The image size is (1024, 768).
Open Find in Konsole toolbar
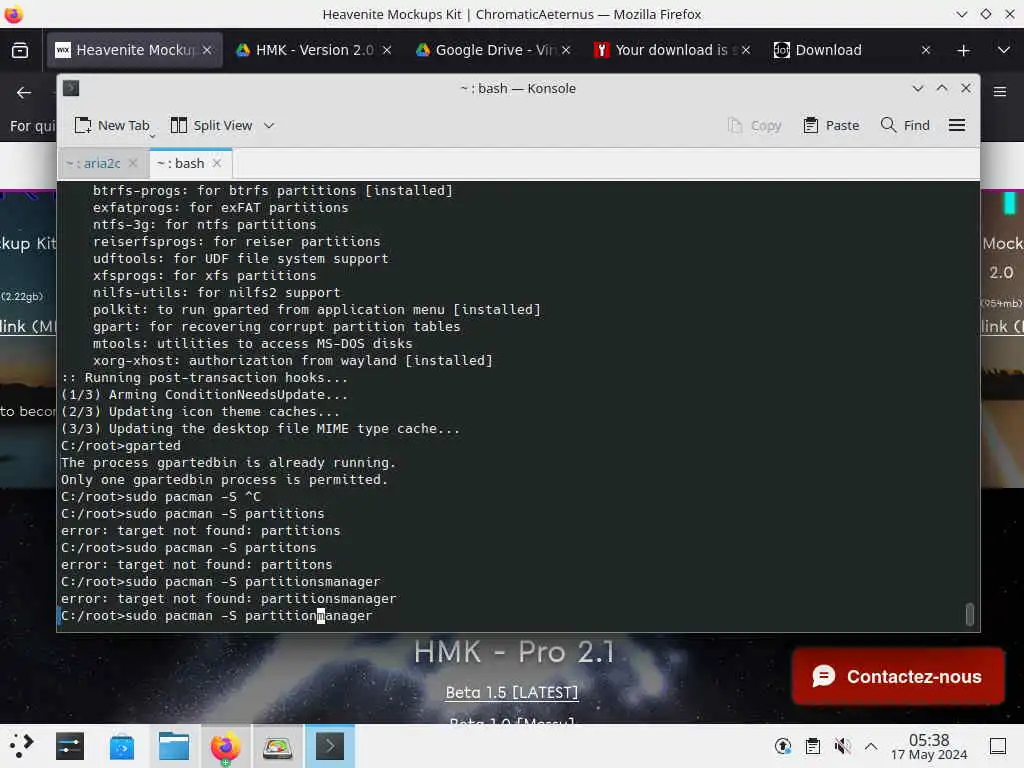(x=905, y=125)
